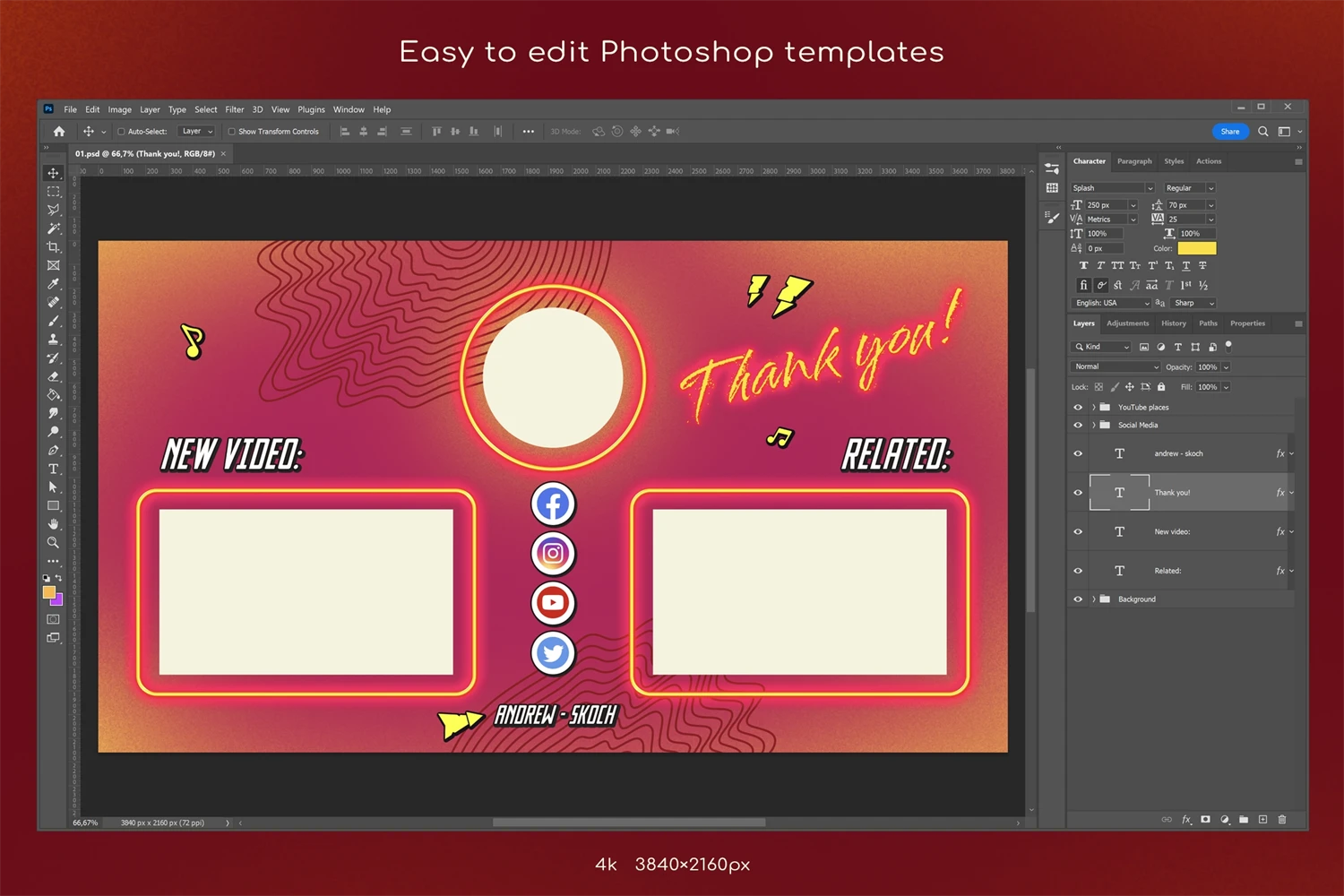
Task: Click the Share button
Action: click(x=1230, y=132)
